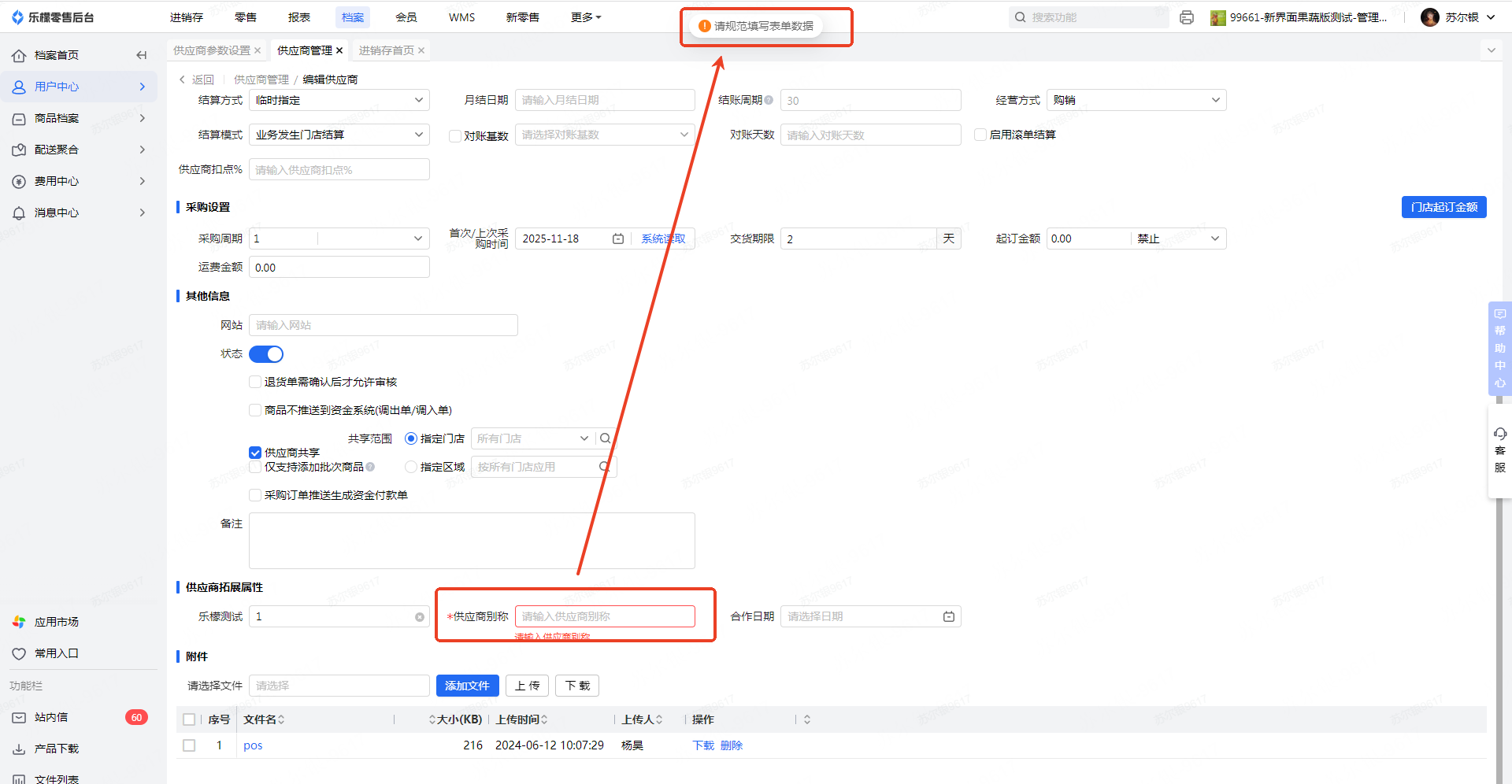Check 退货单需确认后才允许审核
The height and width of the screenshot is (784, 1512).
pyautogui.click(x=255, y=382)
